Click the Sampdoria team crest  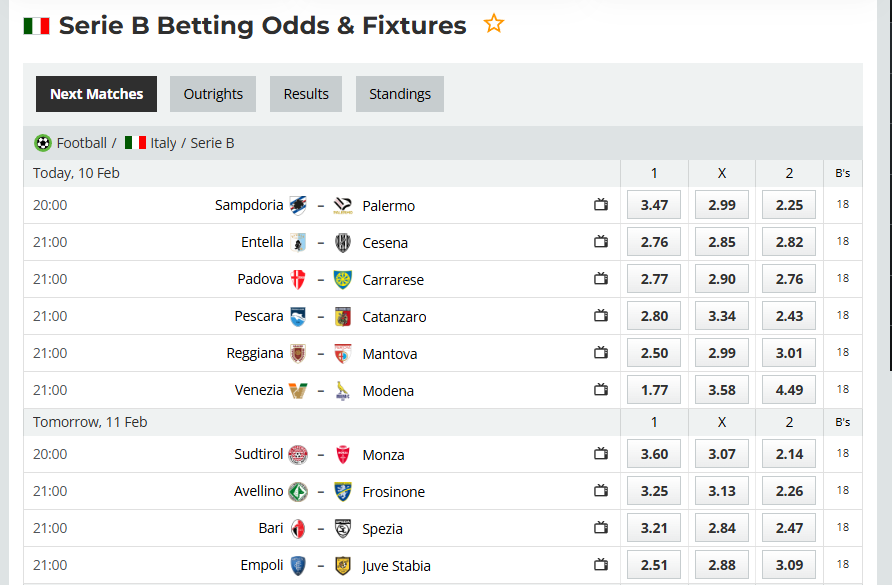(297, 205)
